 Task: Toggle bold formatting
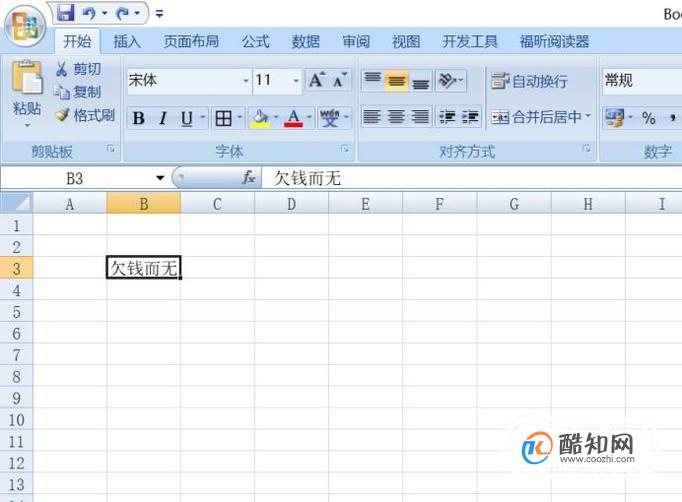[139, 118]
